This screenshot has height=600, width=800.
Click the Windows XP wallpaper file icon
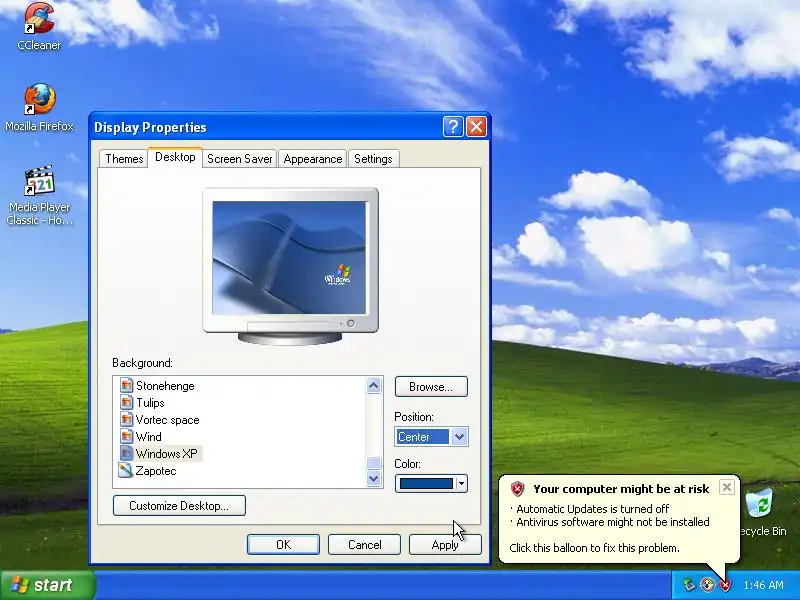[x=126, y=453]
